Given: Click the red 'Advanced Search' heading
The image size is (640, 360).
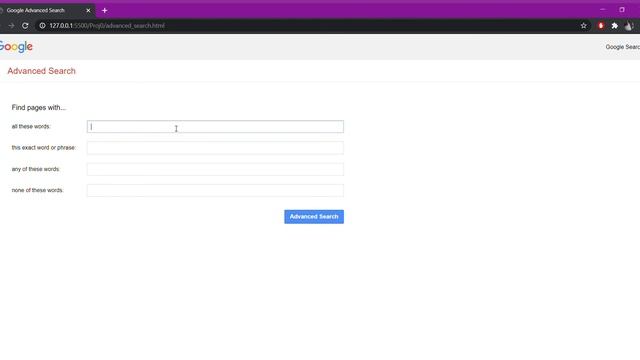Looking at the screenshot, I should tap(42, 71).
